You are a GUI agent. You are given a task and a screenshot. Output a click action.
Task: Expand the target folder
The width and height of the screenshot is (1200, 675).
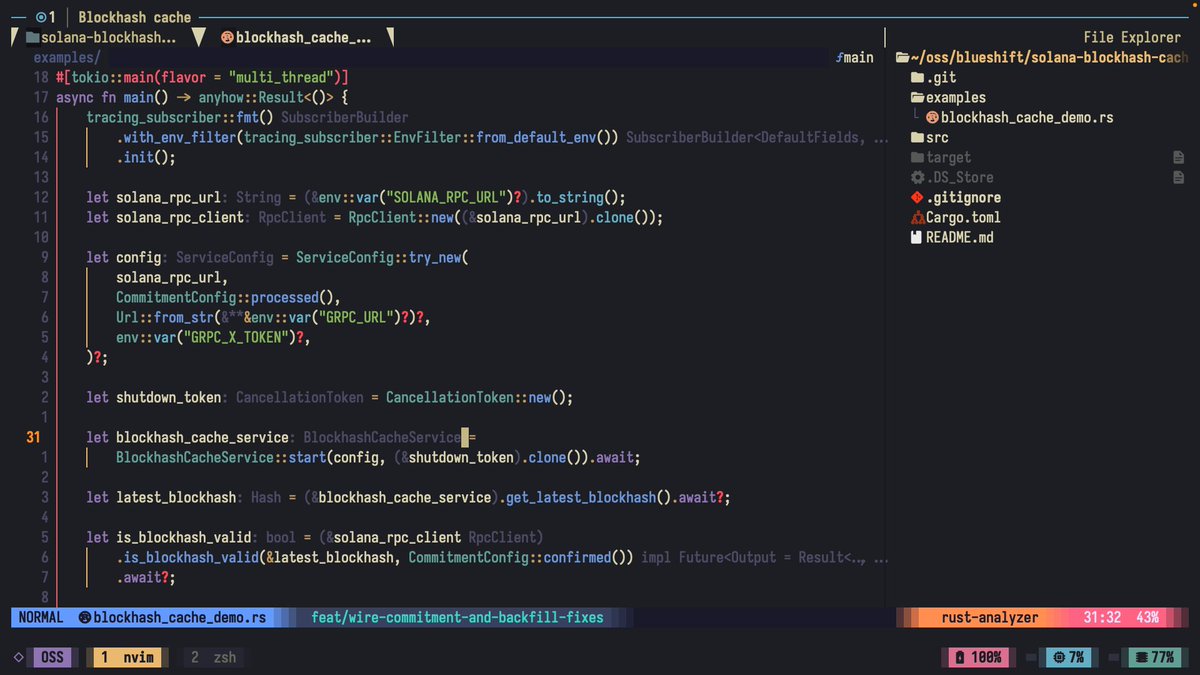coord(917,157)
